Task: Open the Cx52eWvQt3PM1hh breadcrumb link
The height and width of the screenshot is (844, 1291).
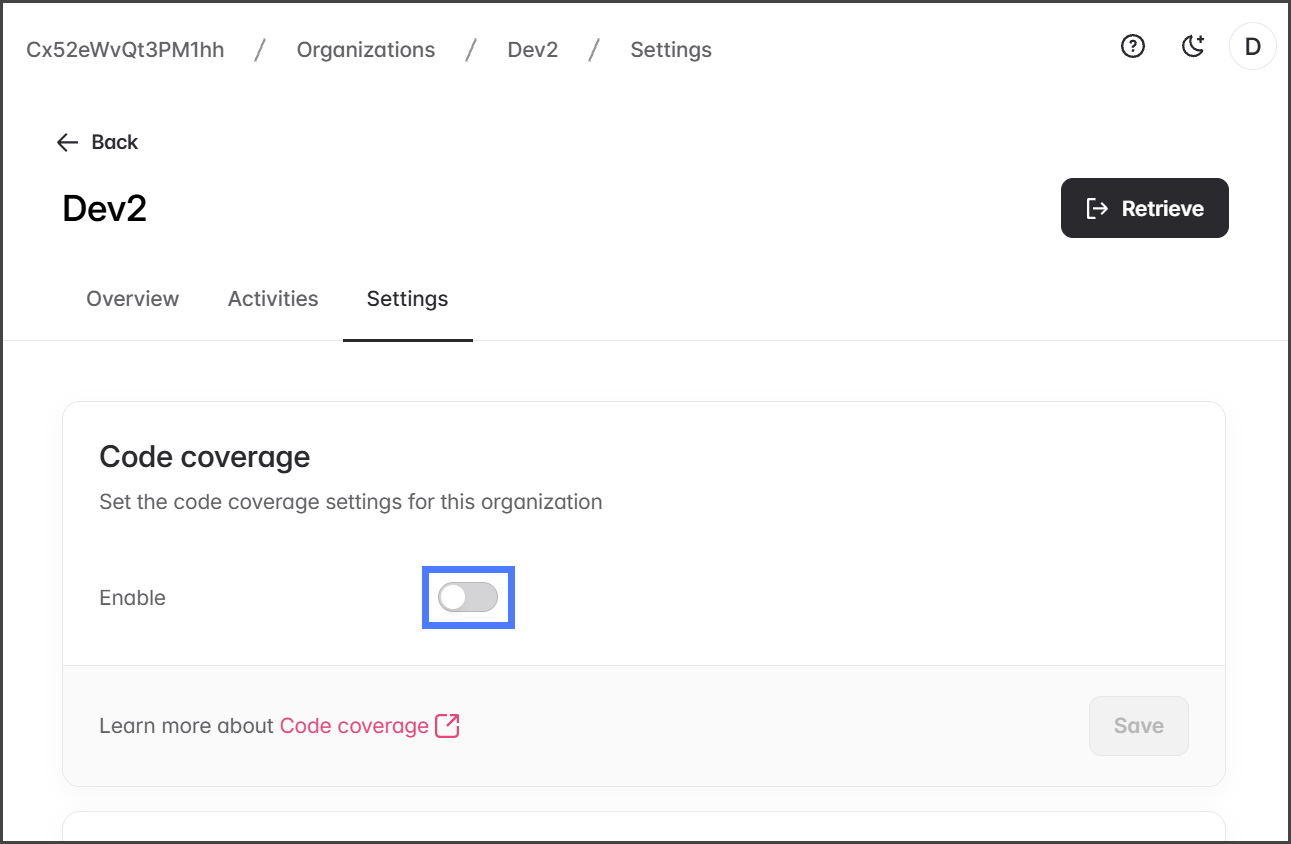Action: [125, 50]
